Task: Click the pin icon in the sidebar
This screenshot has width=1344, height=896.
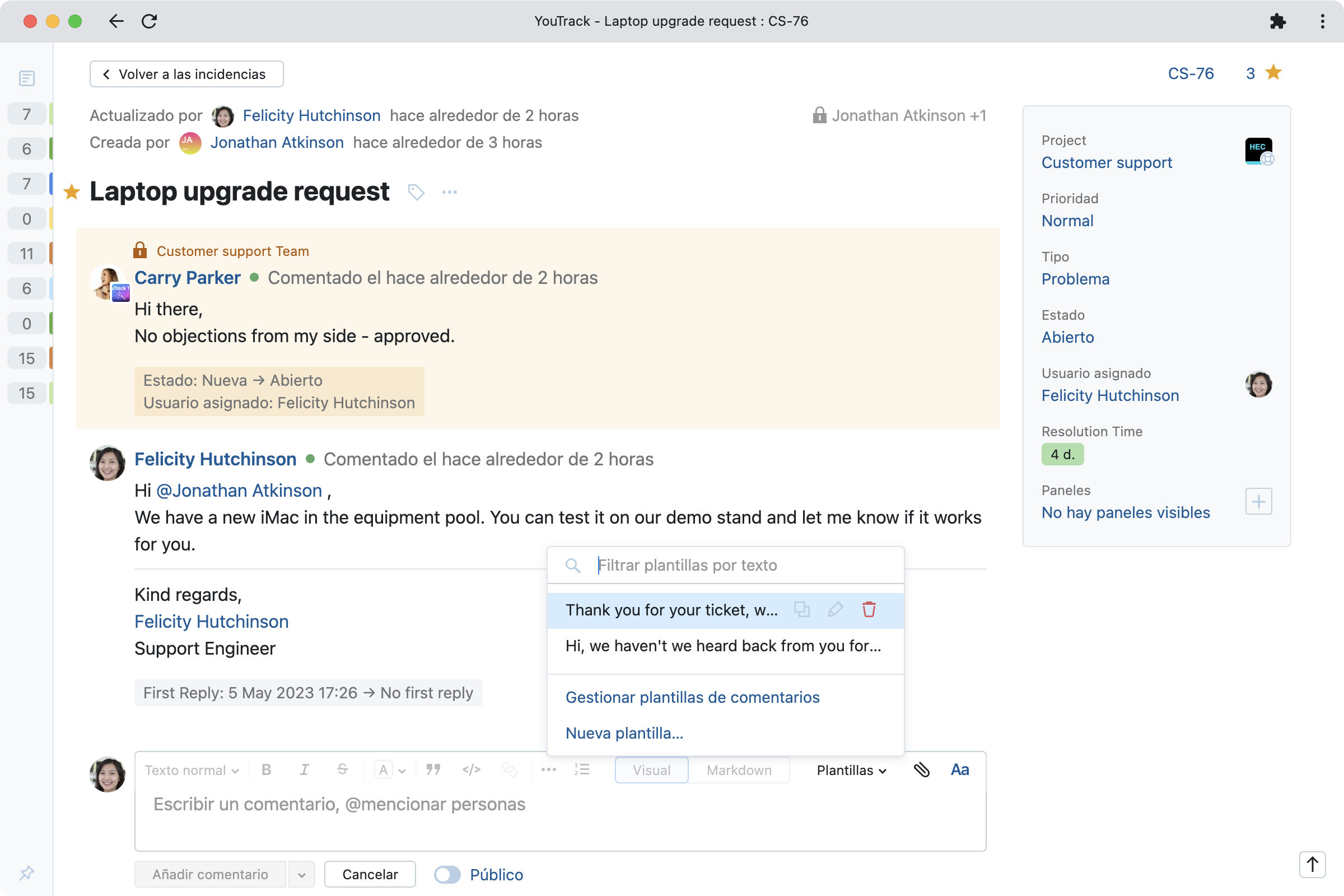Action: click(x=27, y=872)
